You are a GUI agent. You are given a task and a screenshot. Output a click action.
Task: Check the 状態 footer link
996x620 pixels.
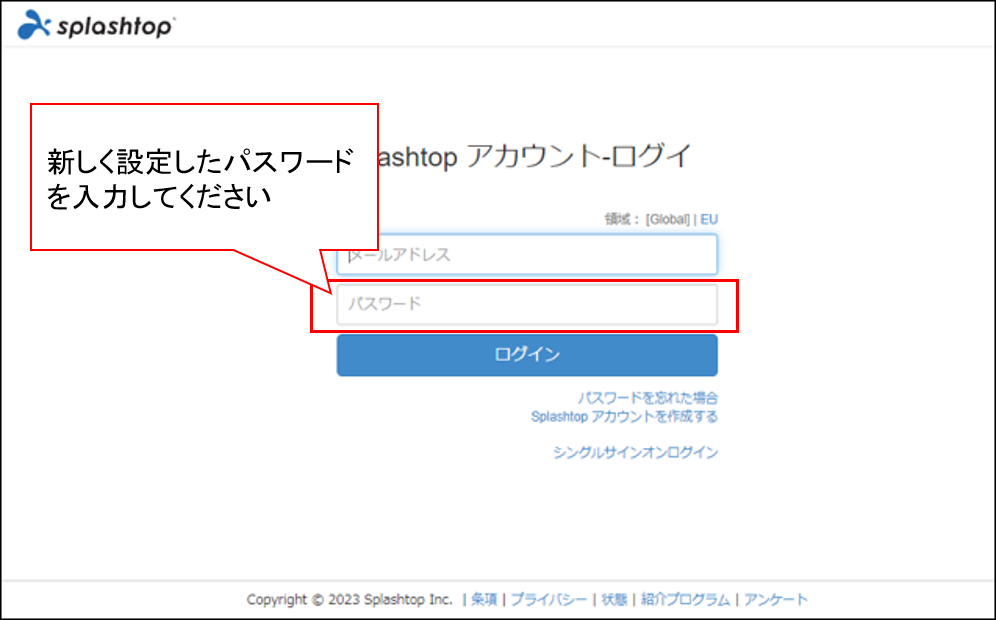614,599
